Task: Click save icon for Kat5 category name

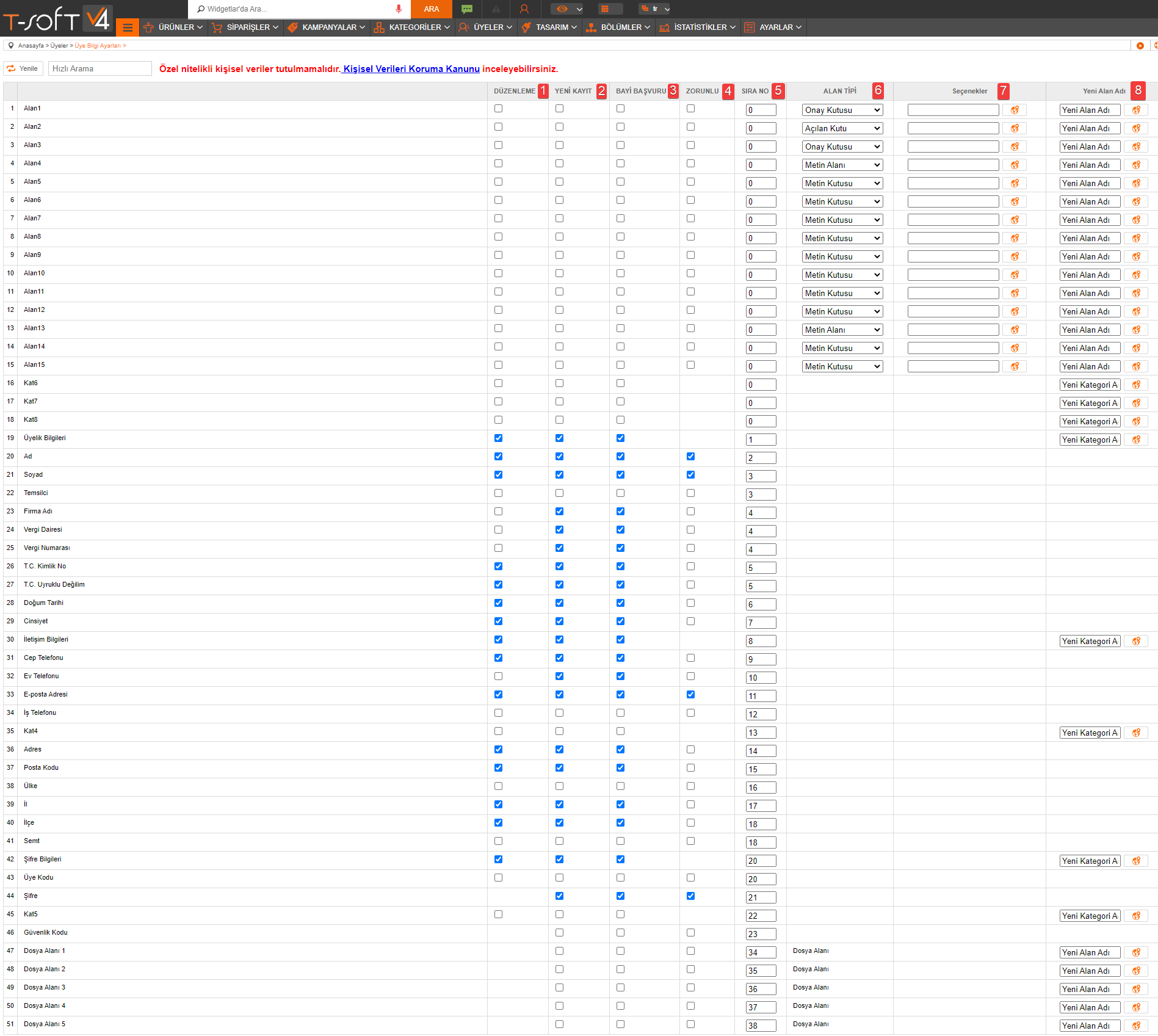Action: point(1136,916)
